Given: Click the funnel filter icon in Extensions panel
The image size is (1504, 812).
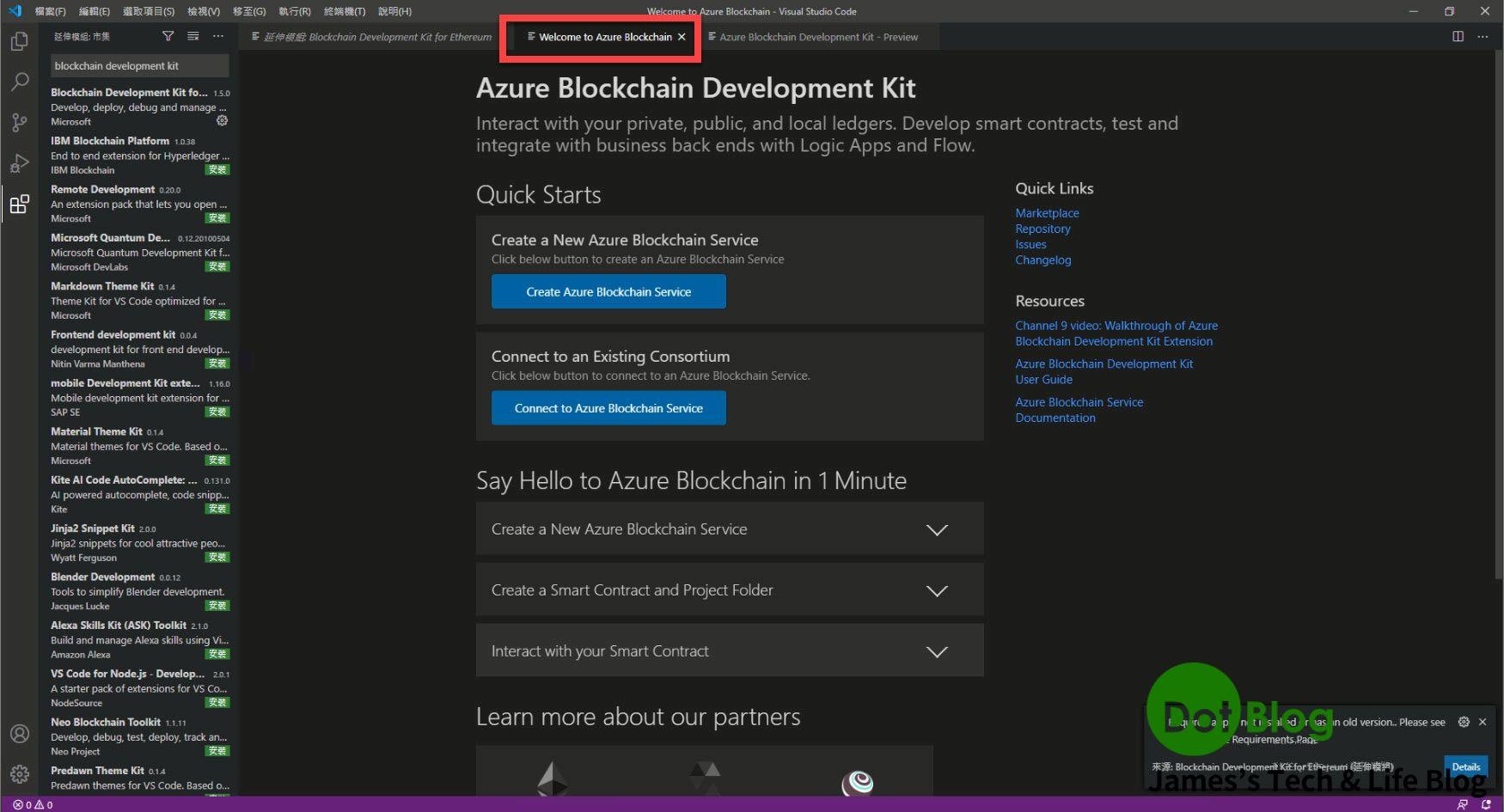Looking at the screenshot, I should (168, 36).
